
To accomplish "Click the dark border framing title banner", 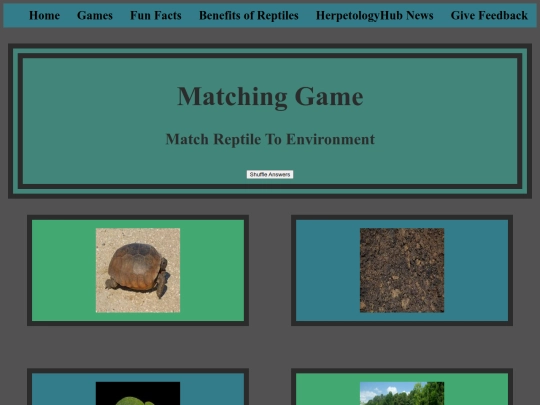I will tap(270, 46).
